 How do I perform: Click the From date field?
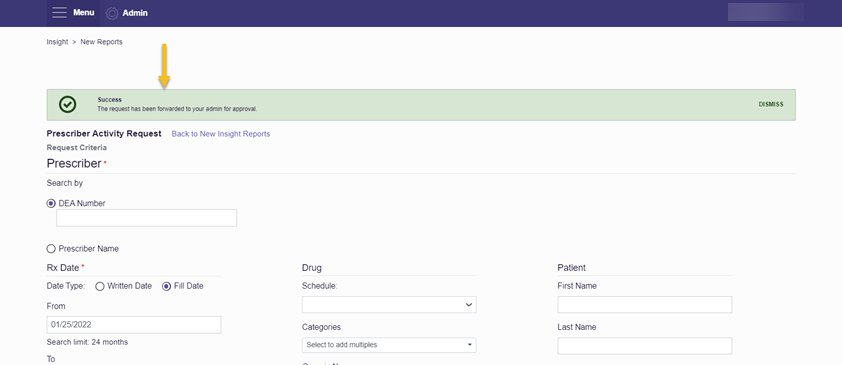134,325
